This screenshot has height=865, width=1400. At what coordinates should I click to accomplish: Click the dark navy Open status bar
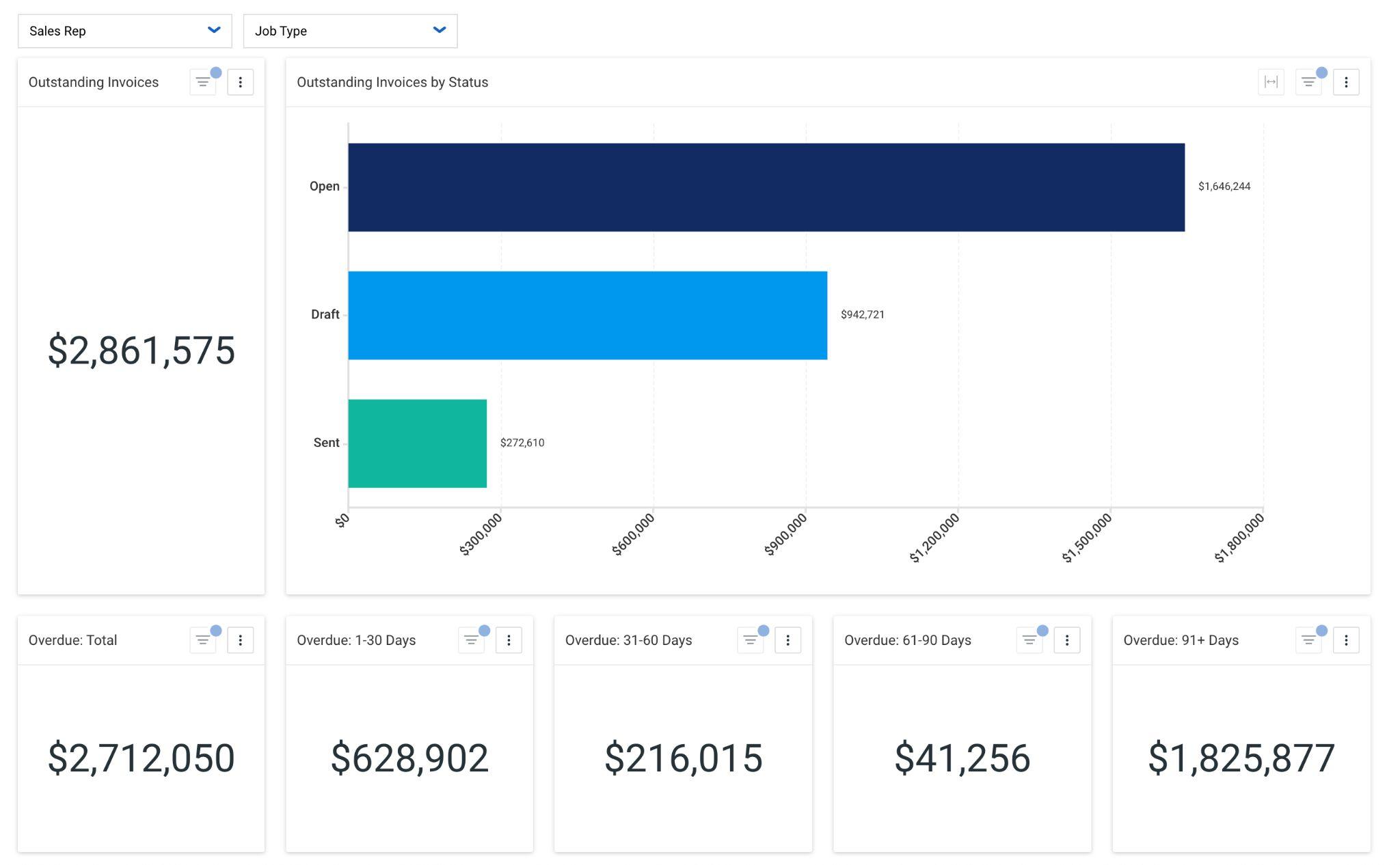(x=766, y=187)
